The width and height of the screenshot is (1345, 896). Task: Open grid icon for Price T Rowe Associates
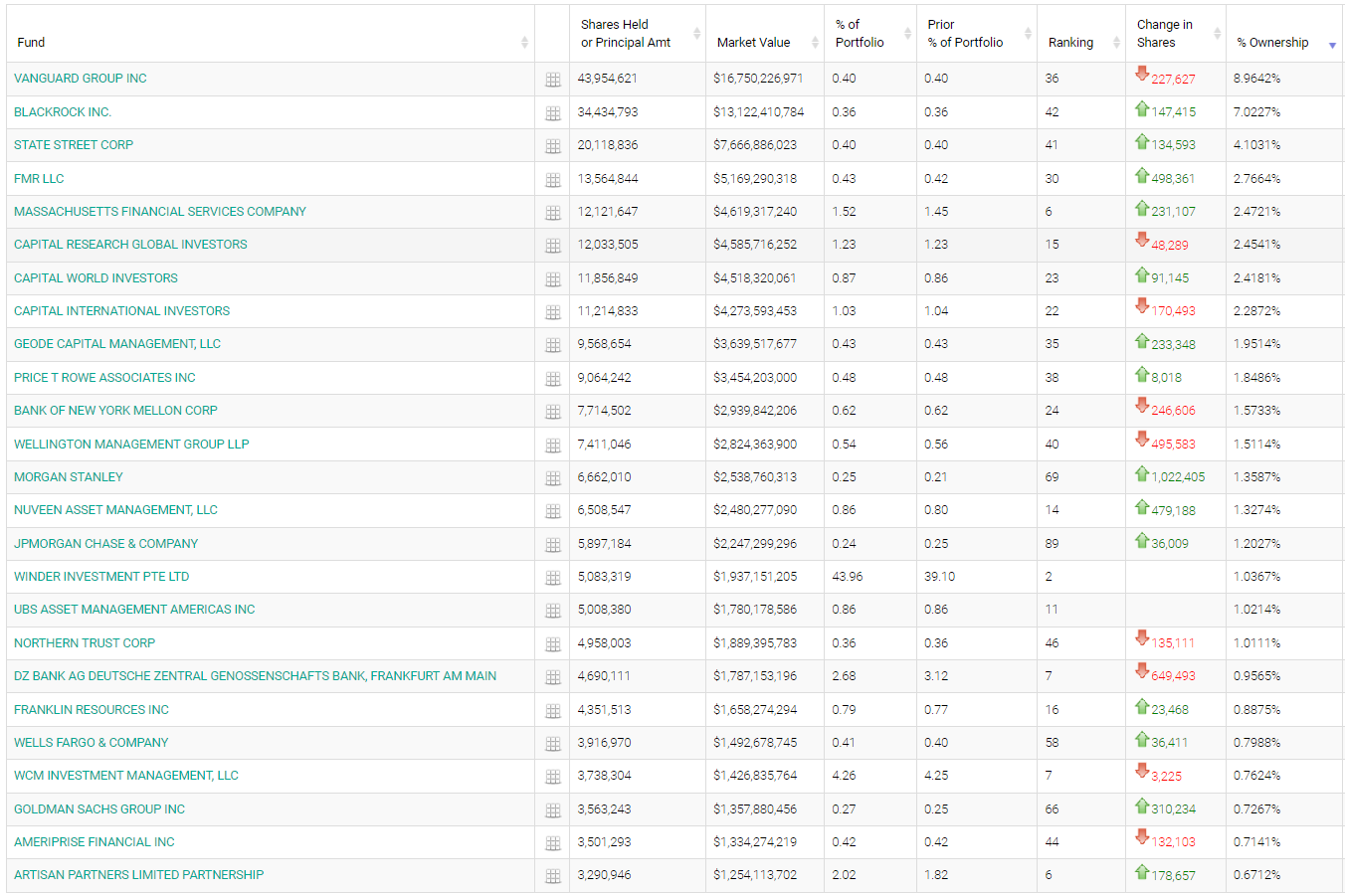click(553, 379)
